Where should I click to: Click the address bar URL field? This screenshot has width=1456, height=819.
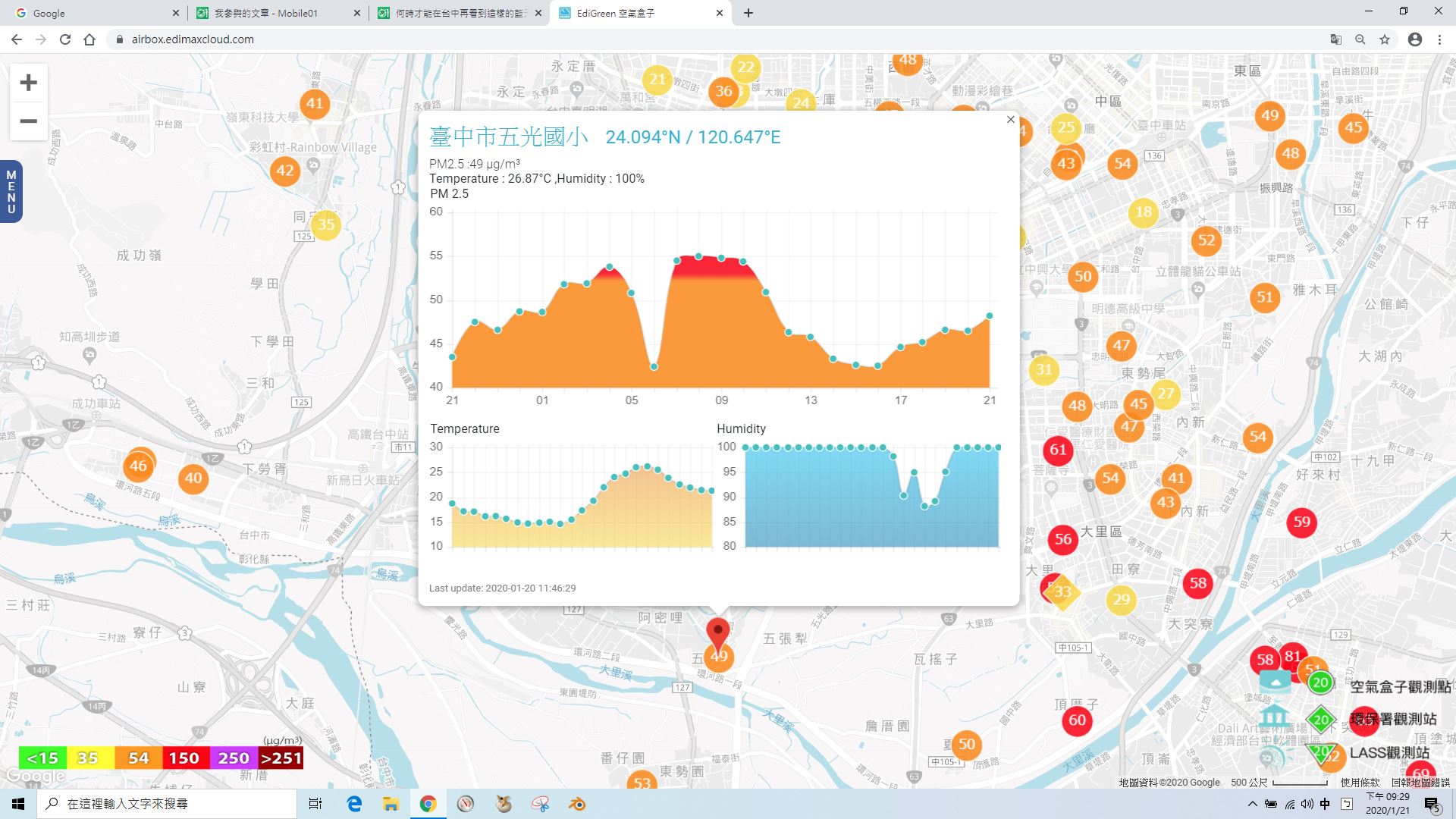pyautogui.click(x=713, y=39)
